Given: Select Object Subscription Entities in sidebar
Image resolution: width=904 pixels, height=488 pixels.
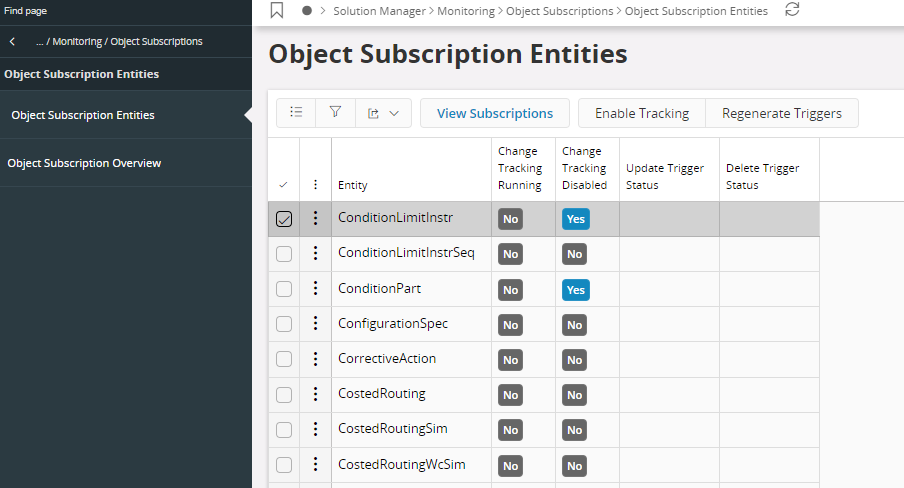Looking at the screenshot, I should point(83,115).
